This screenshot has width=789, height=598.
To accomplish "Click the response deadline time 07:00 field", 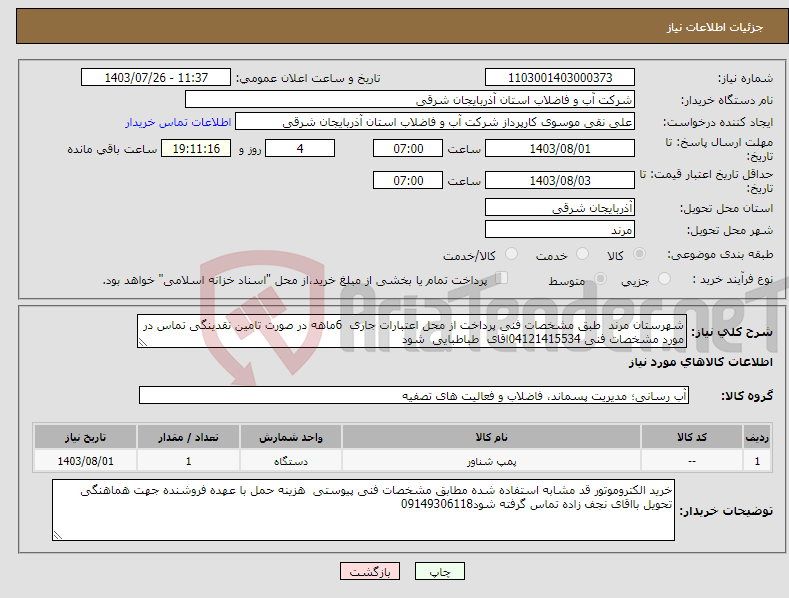I will coord(408,148).
